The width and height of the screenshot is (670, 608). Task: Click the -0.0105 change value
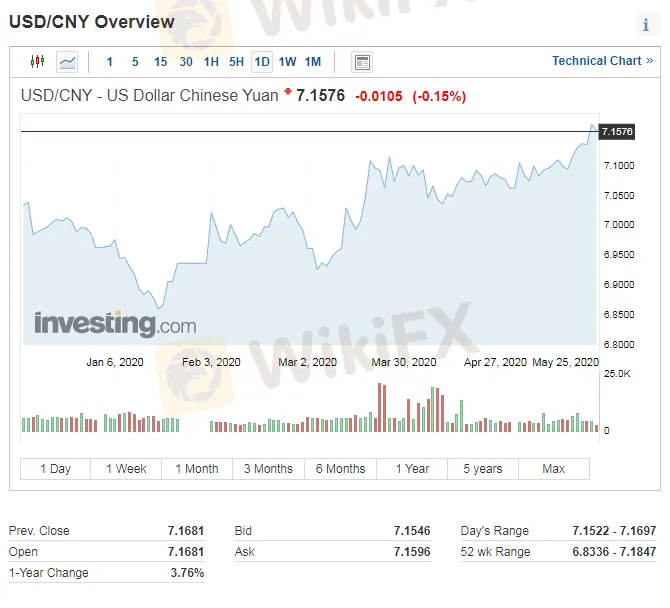coord(379,96)
